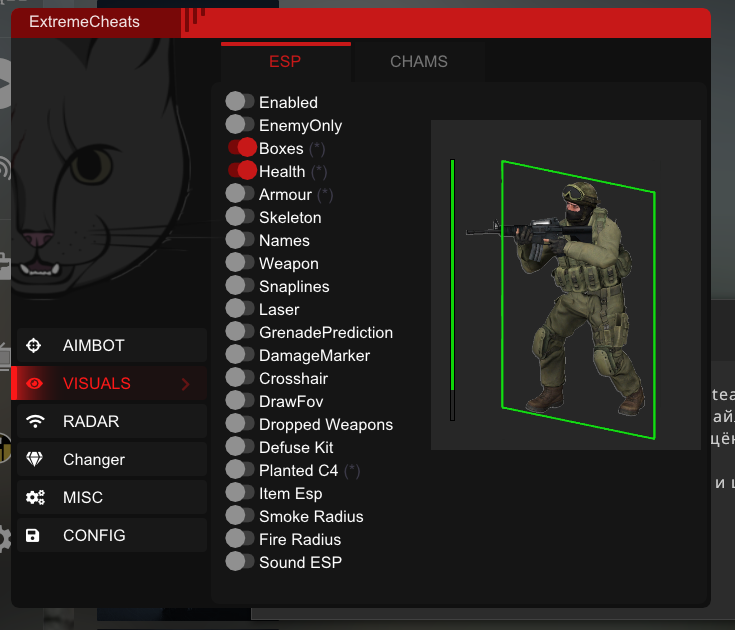Expand the VISUALS chevron arrow
Image resolution: width=735 pixels, height=630 pixels.
click(186, 384)
